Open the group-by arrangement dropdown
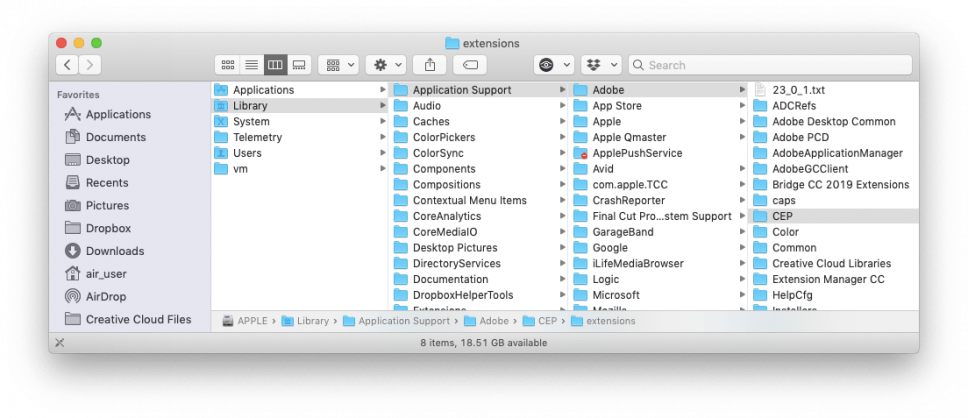The height and width of the screenshot is (418, 968). 338,65
